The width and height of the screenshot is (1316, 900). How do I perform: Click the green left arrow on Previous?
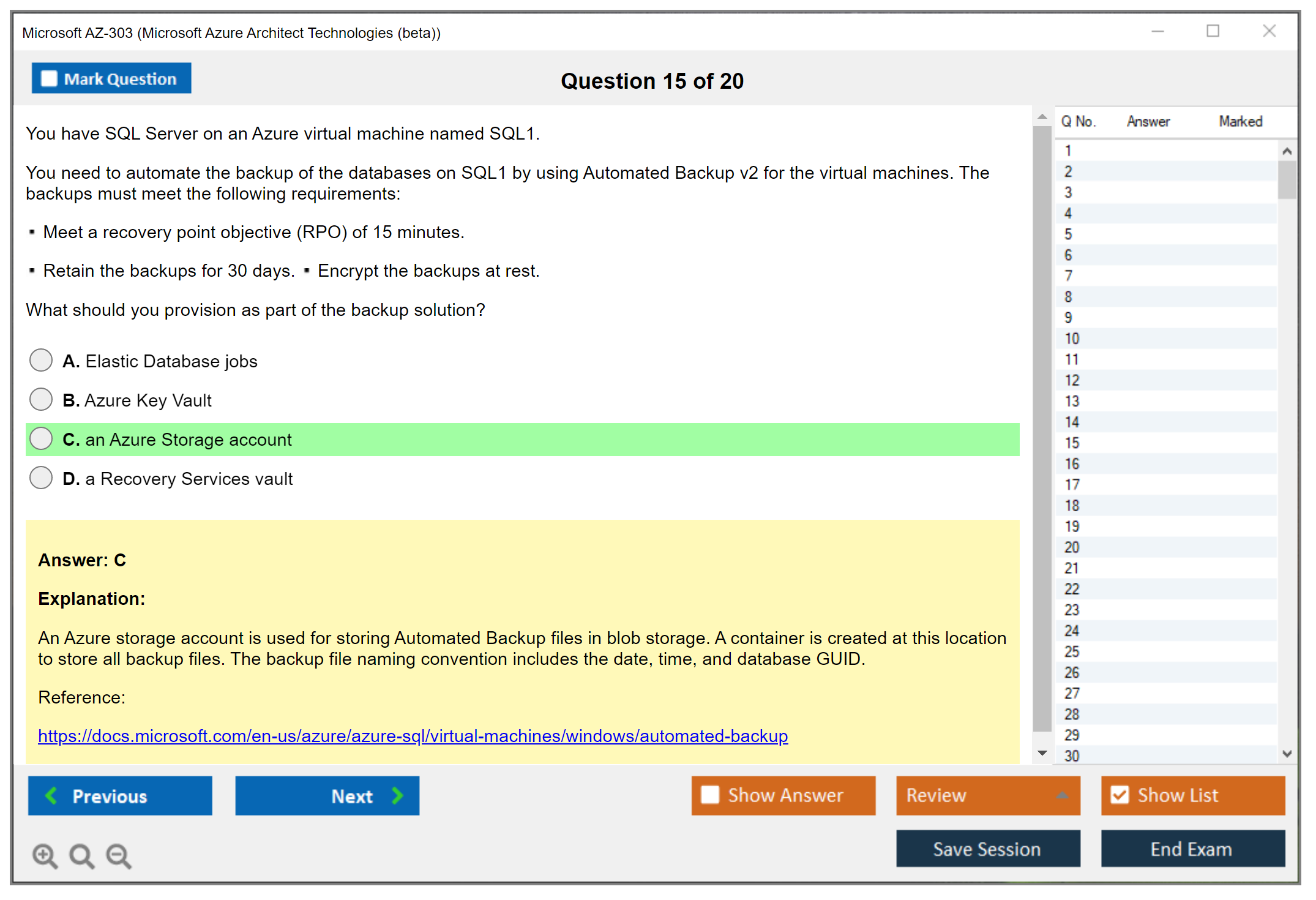(x=51, y=795)
